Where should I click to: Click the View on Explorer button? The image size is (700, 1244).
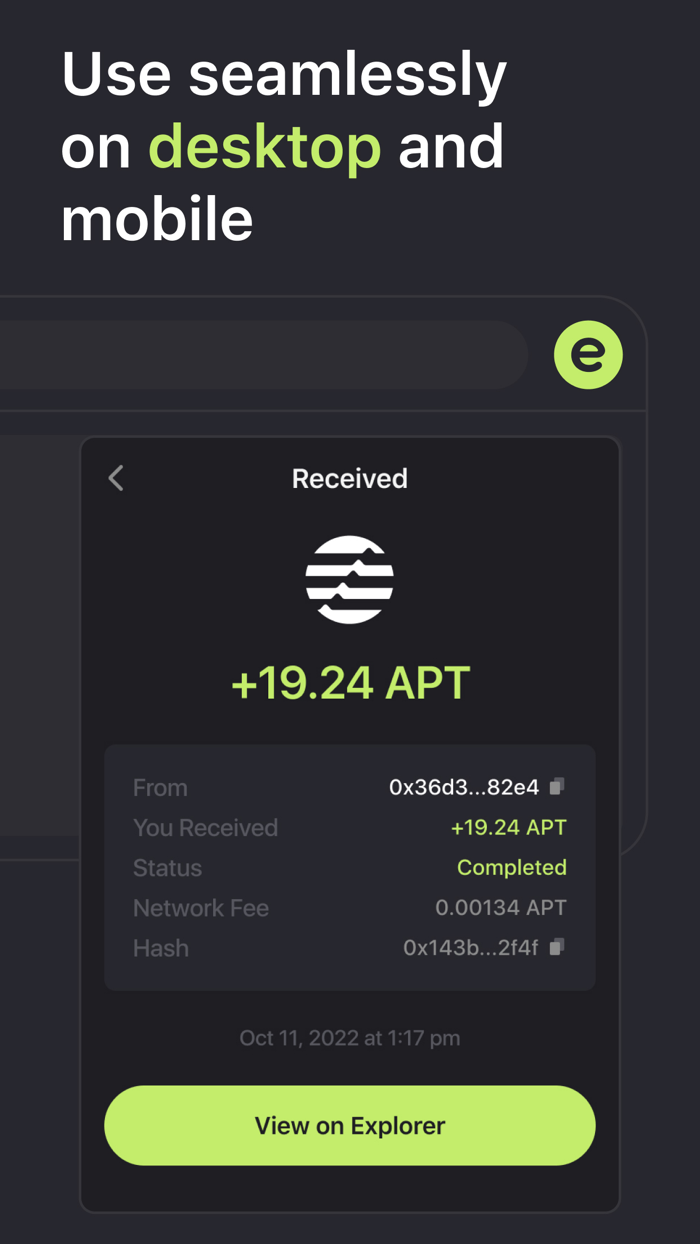point(349,1125)
